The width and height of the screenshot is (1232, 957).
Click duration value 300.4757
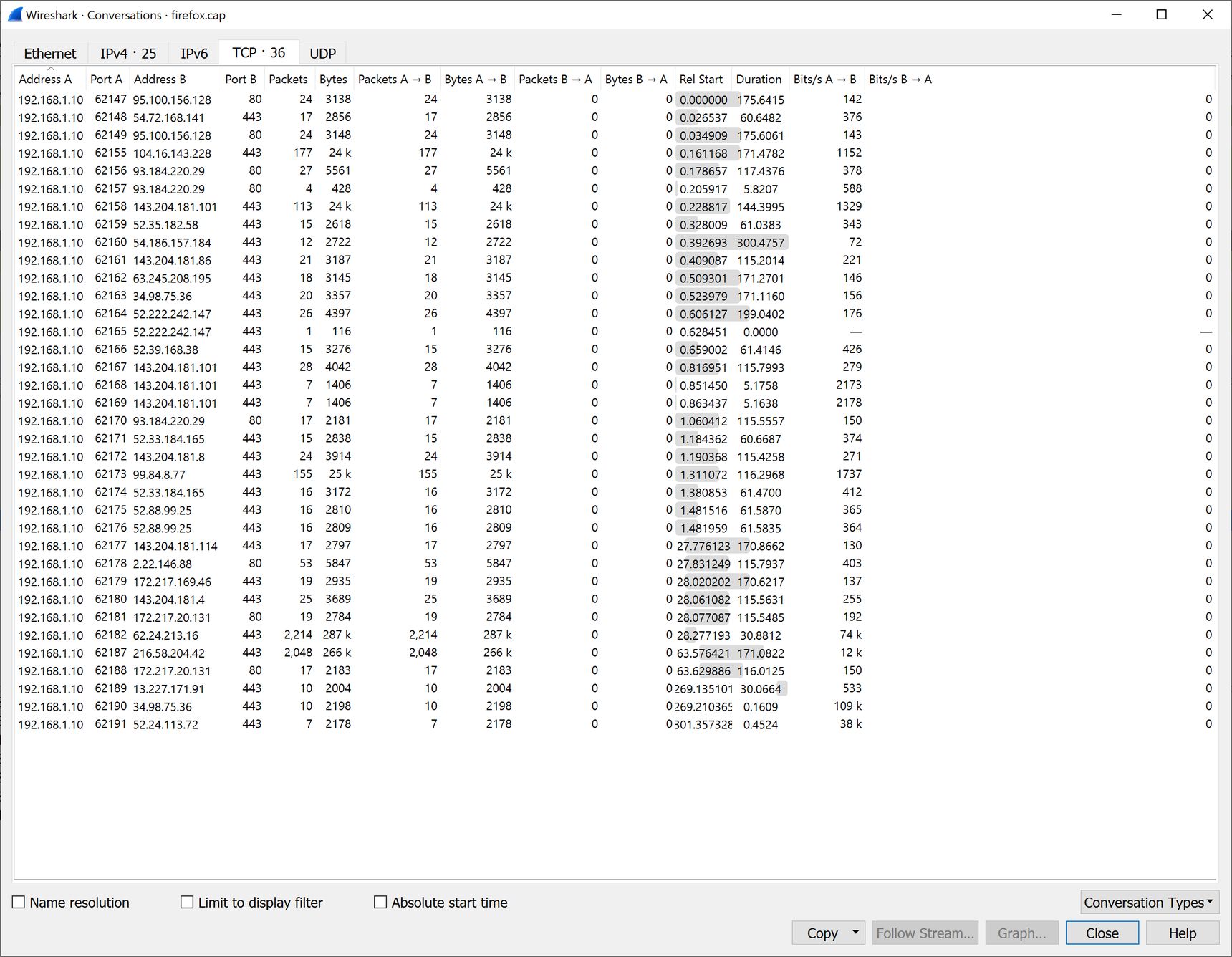[x=761, y=243]
